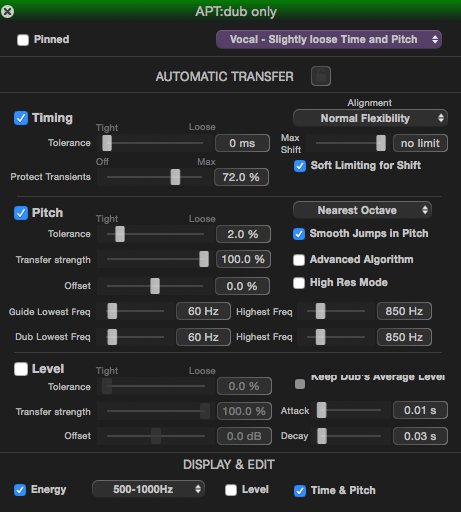Click the Pitch Offset 0.0 % field
Image resolution: width=461 pixels, height=512 pixels.
242,286
